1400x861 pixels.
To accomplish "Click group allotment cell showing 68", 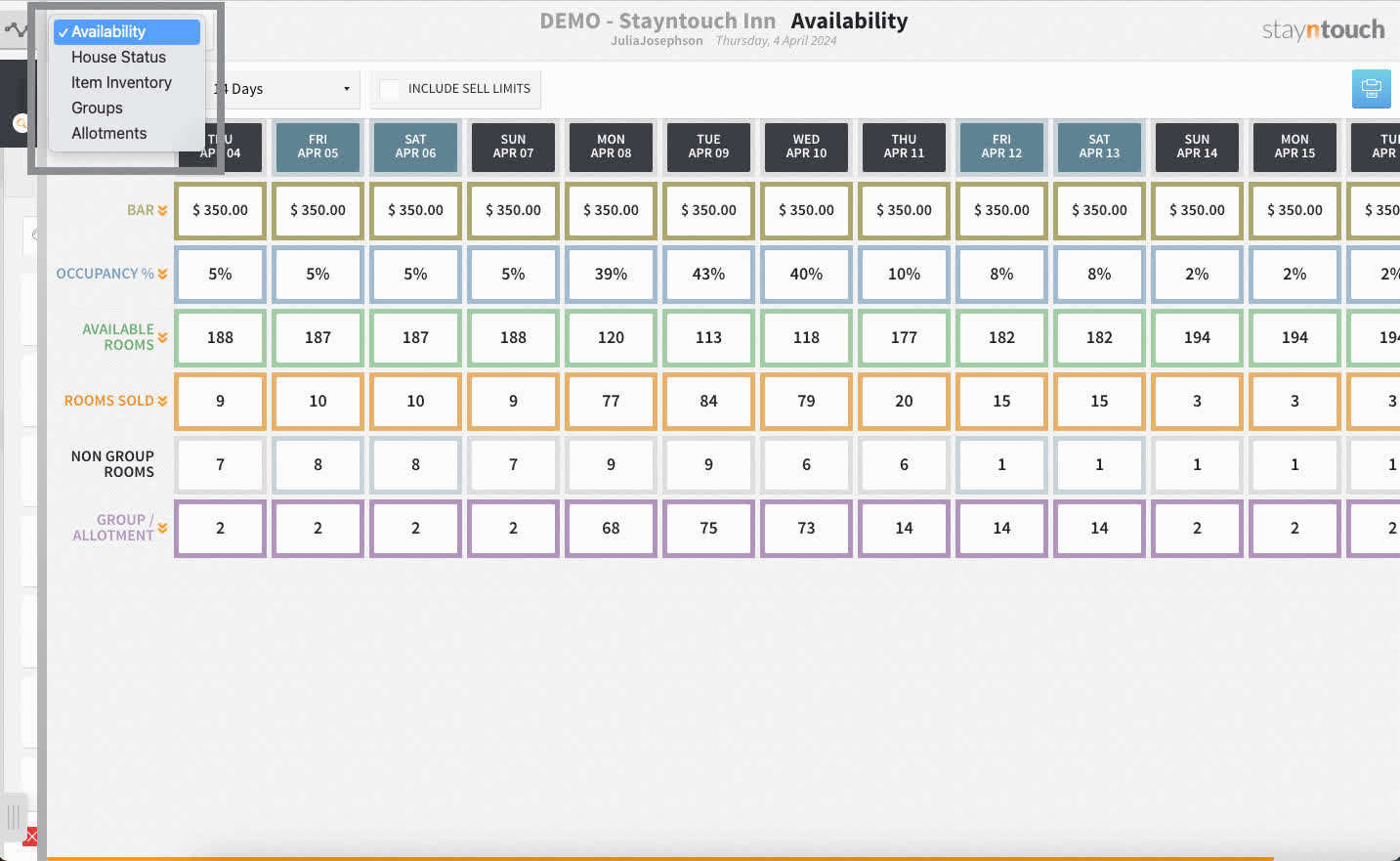I will pos(611,528).
